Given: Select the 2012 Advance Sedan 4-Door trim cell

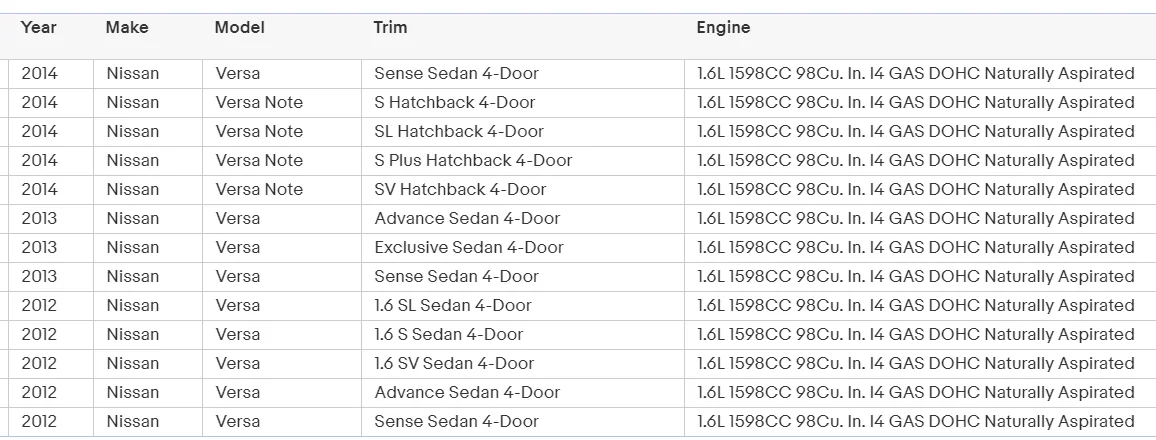Looking at the screenshot, I should click(x=467, y=392).
